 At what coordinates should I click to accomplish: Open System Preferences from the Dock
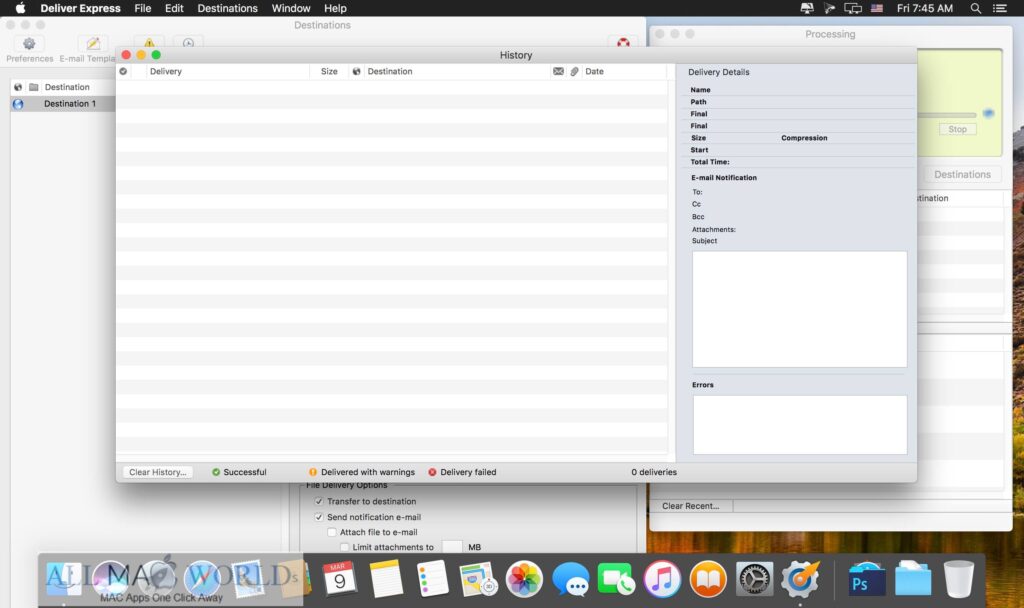pos(754,579)
